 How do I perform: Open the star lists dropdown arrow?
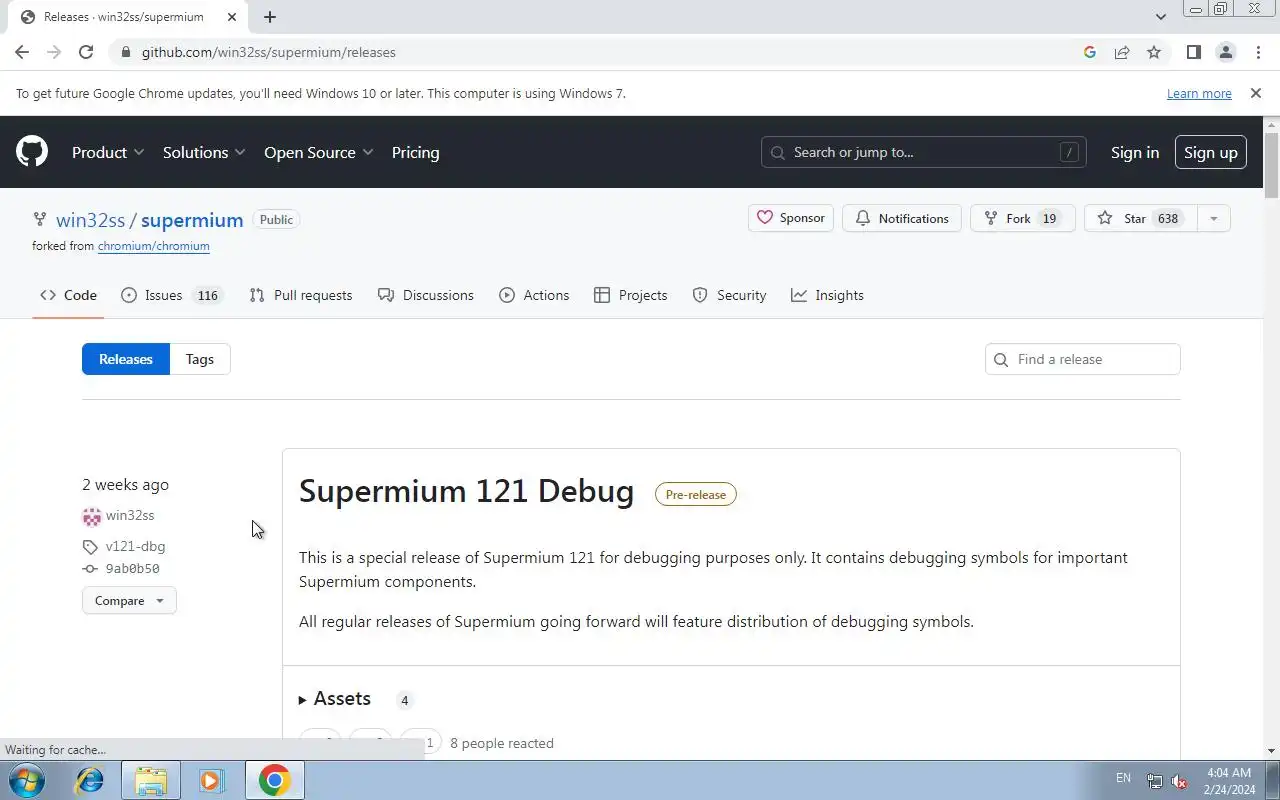tap(1213, 218)
